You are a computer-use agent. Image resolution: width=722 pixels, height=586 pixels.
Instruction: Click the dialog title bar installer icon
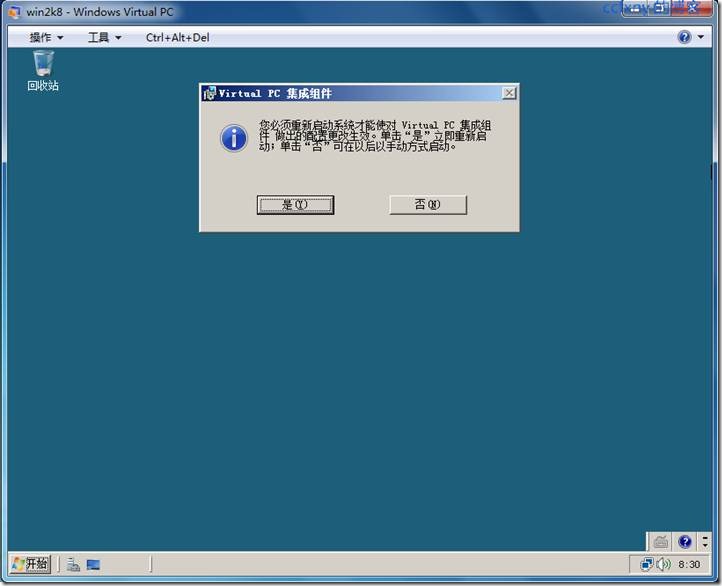coord(210,93)
